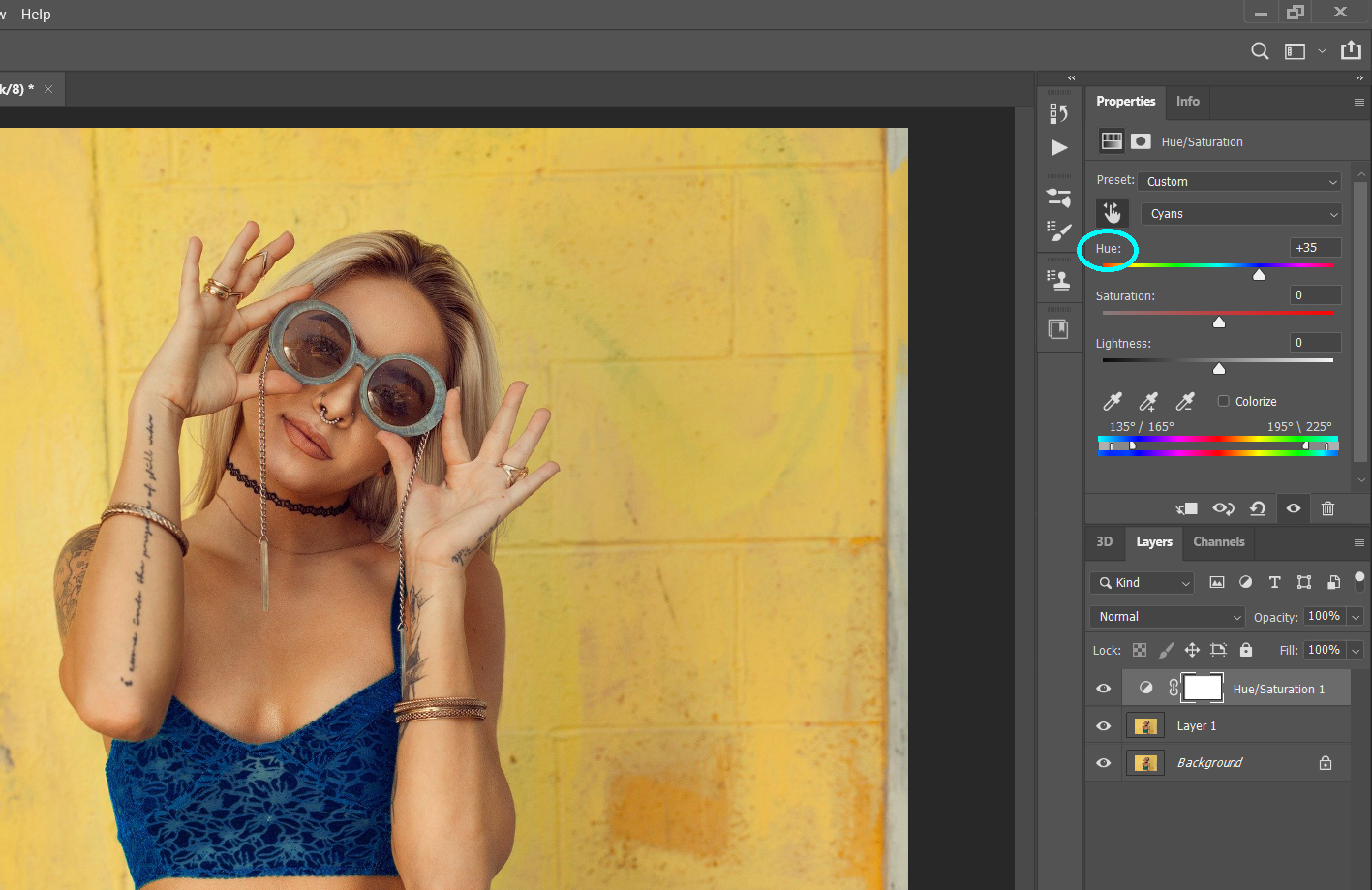Open the Fill slider dropdown arrow

1356,651
